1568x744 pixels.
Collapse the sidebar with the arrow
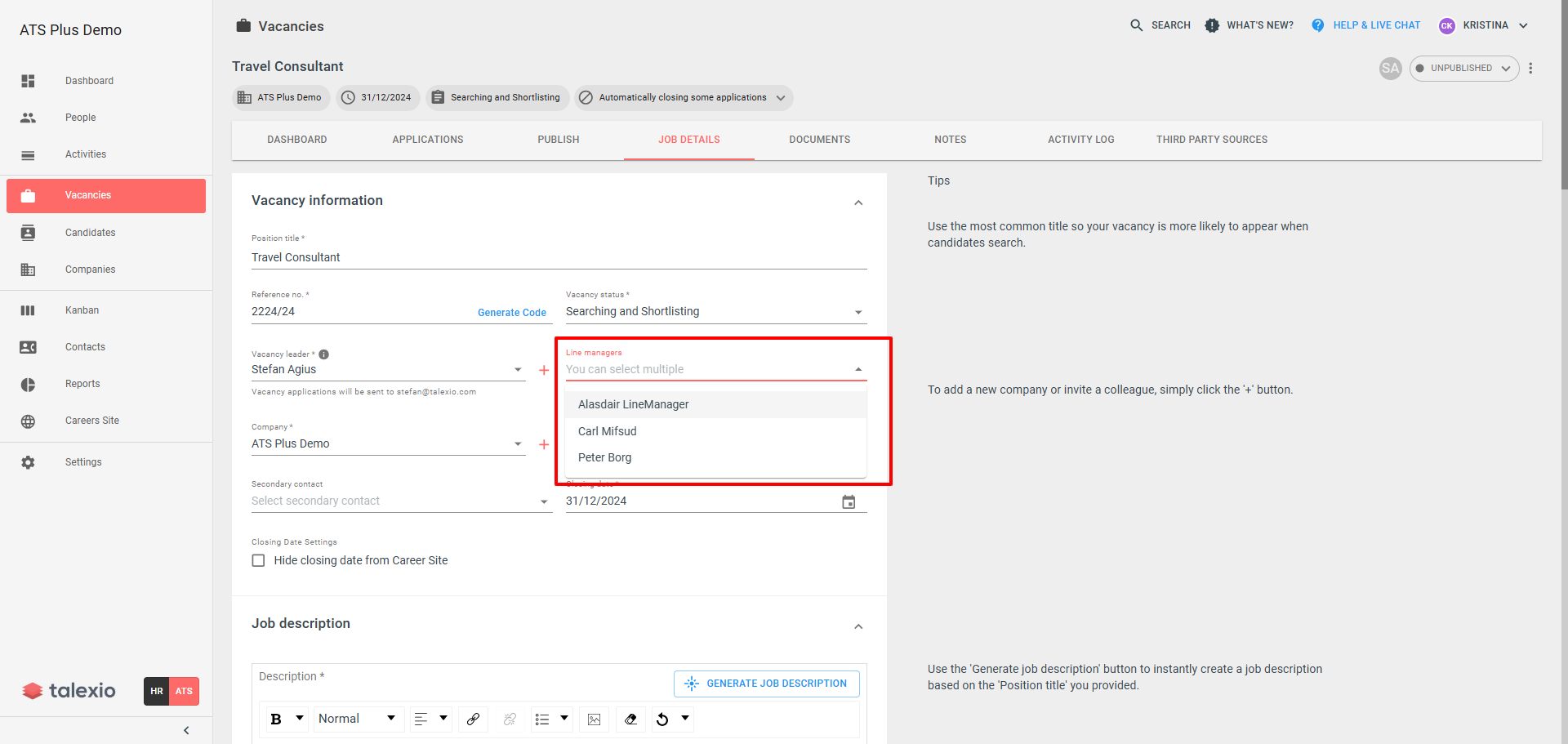click(186, 730)
